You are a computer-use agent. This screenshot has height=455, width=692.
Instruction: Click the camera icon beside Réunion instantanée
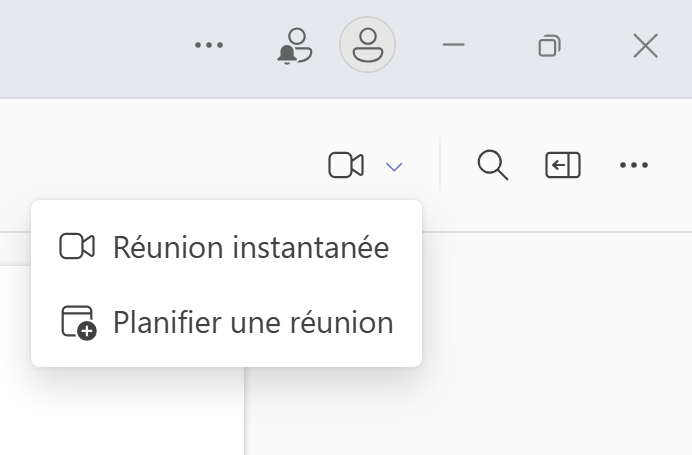(77, 247)
